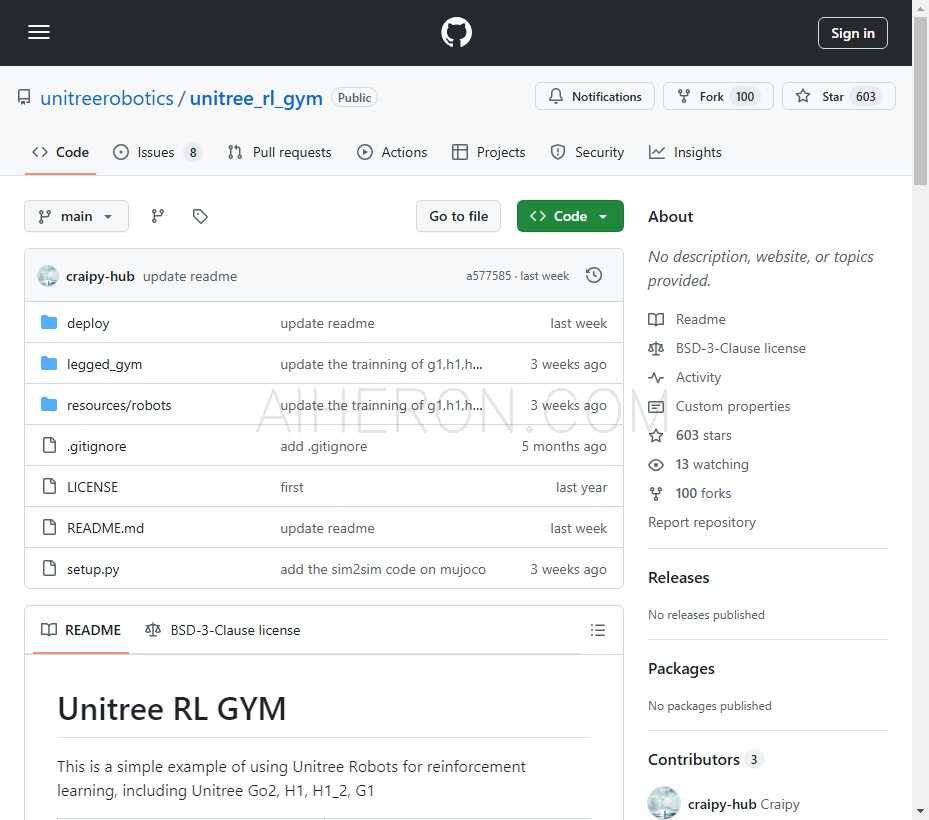Image resolution: width=929 pixels, height=820 pixels.
Task: Open the Packages heading link
Action: tap(681, 669)
